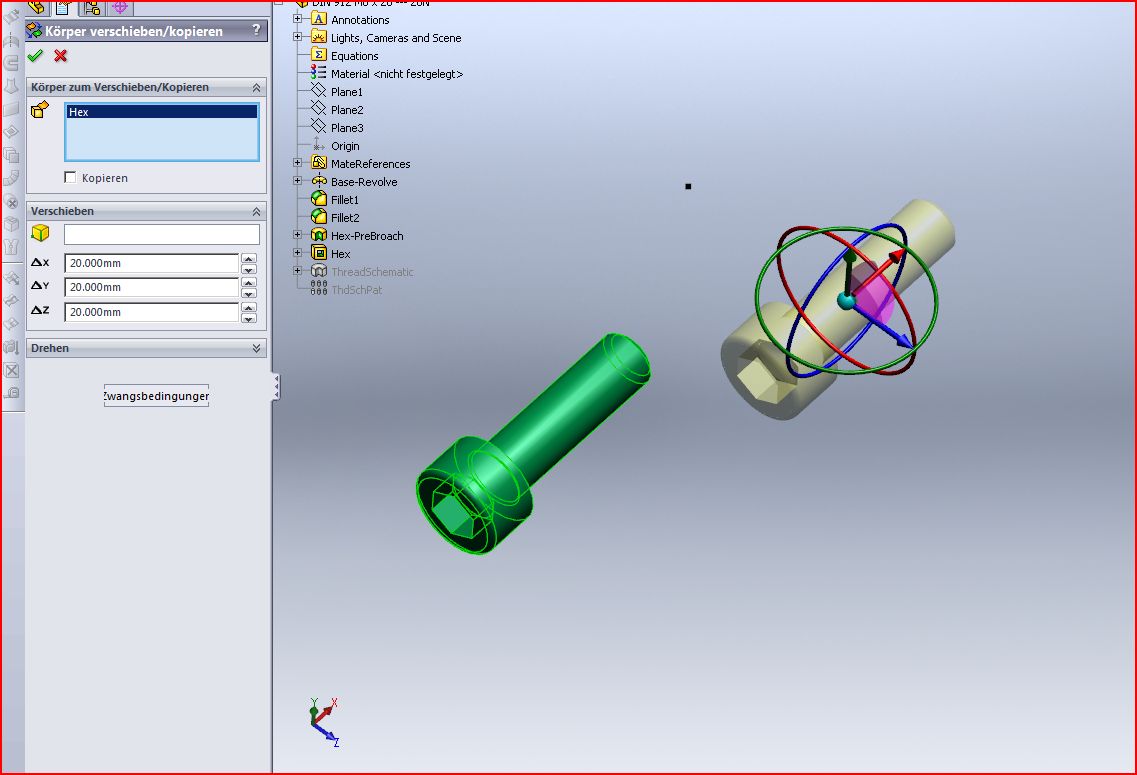Viewport: 1137px width, 775px height.
Task: Switch to the FeatureManager design tree tab
Action: coord(37,7)
